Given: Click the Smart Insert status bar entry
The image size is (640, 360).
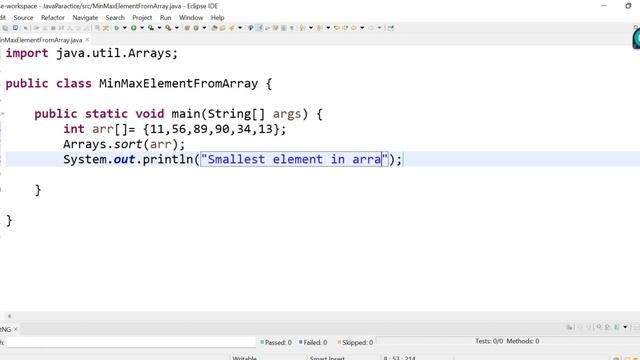Looking at the screenshot, I should (327, 358).
